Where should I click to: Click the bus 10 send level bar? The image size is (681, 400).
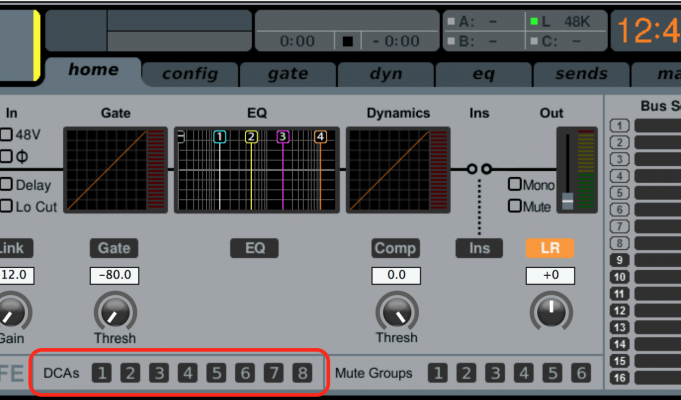click(658, 277)
